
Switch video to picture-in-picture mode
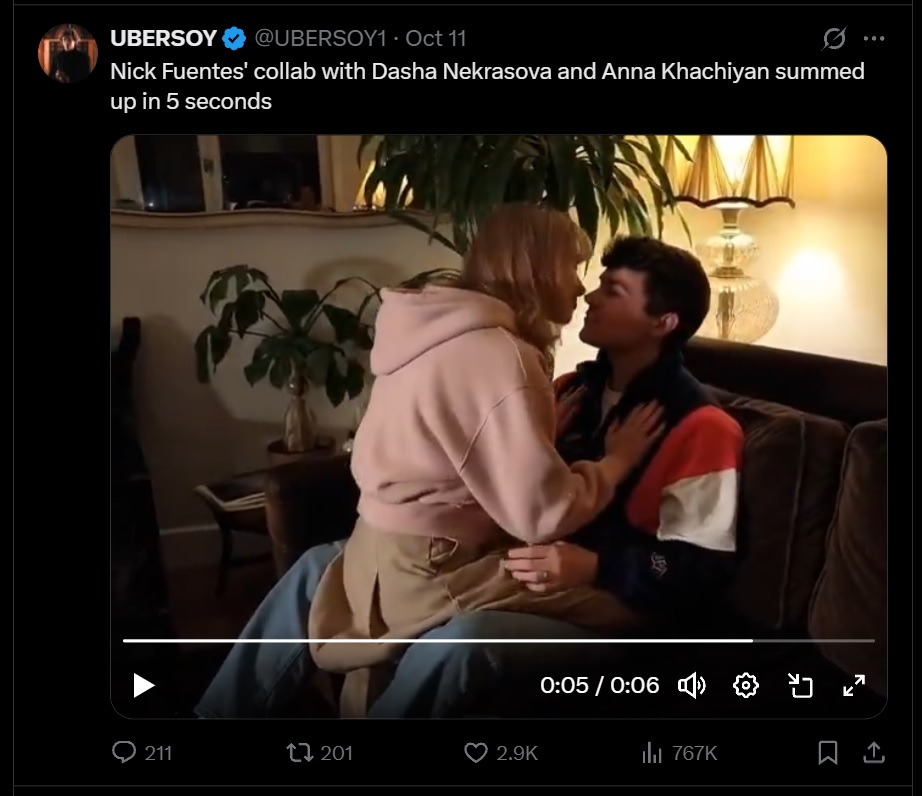click(800, 685)
